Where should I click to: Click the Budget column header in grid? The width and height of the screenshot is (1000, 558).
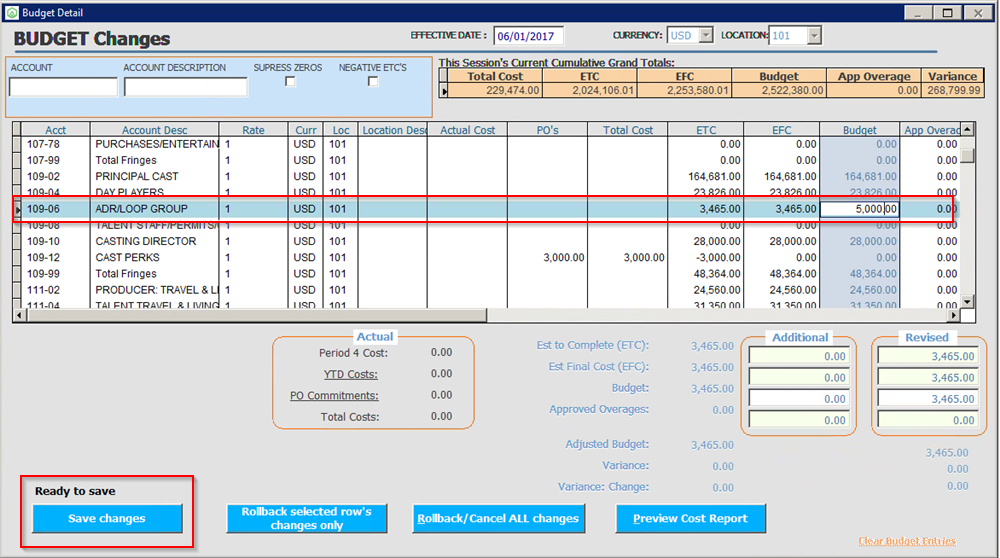pyautogui.click(x=860, y=130)
